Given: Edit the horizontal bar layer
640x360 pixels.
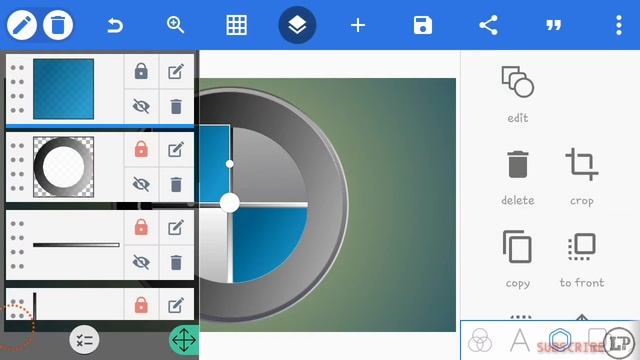Looking at the screenshot, I should point(176,227).
